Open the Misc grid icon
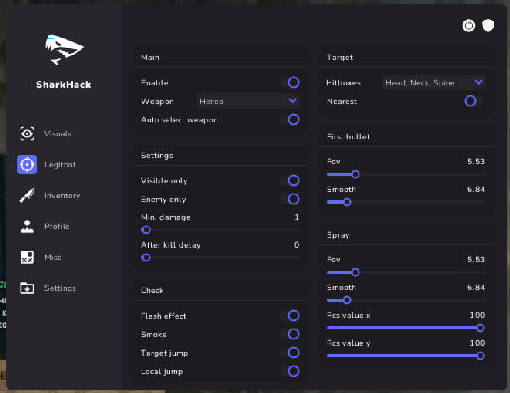The height and width of the screenshot is (393, 510). coord(27,257)
